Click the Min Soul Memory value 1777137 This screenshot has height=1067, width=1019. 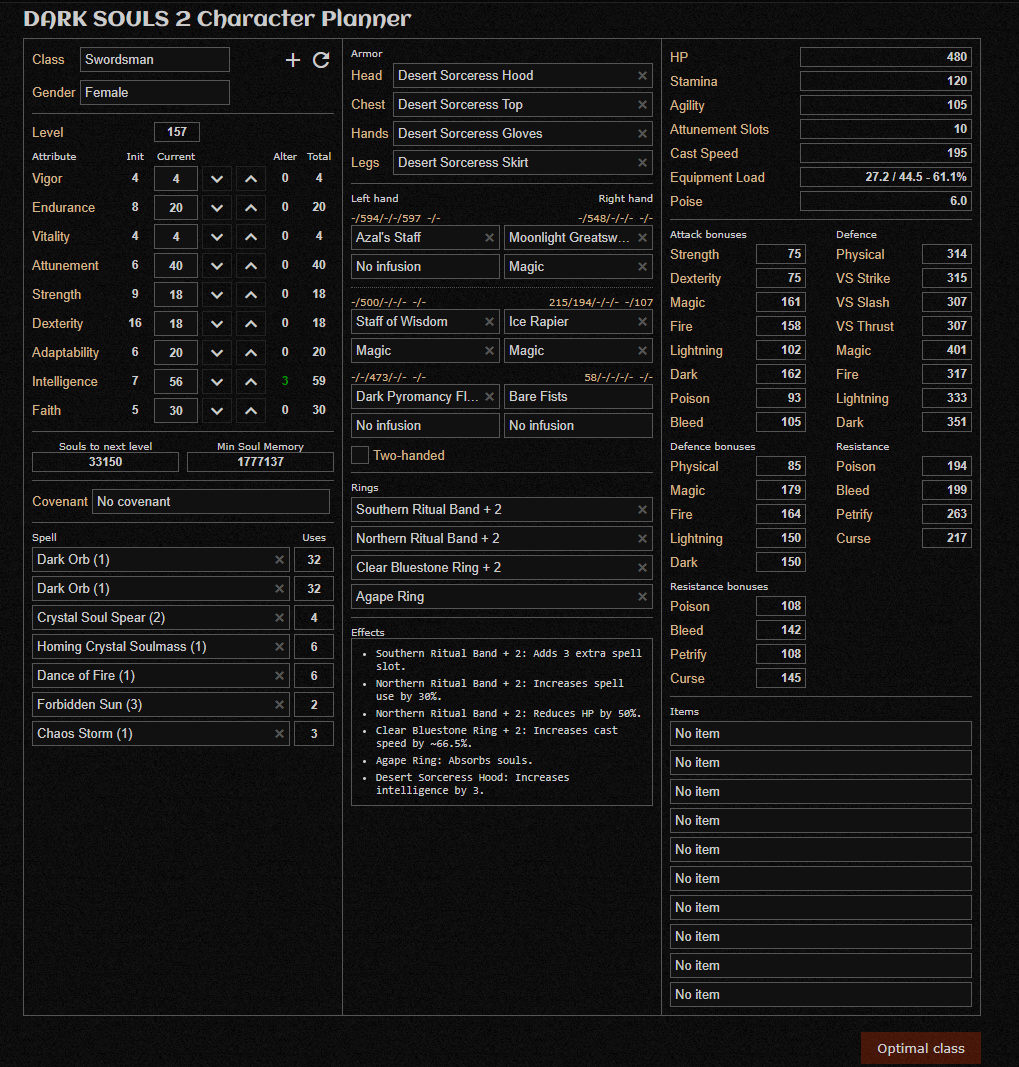tap(261, 462)
